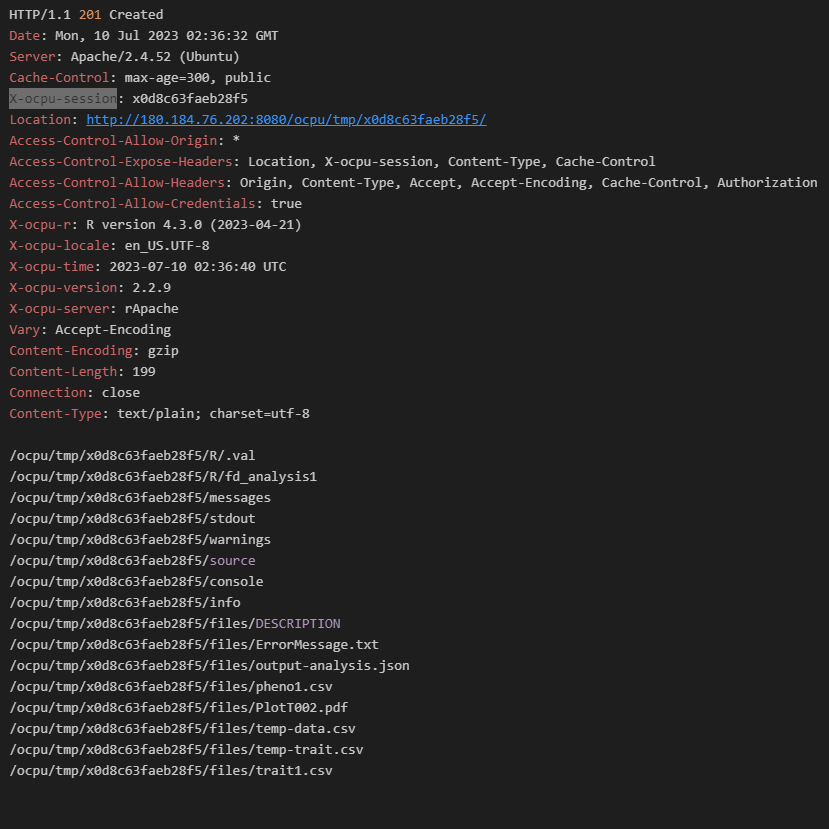Click the R/fd_analysis1 path line
This screenshot has height=829, width=829.
(x=163, y=477)
